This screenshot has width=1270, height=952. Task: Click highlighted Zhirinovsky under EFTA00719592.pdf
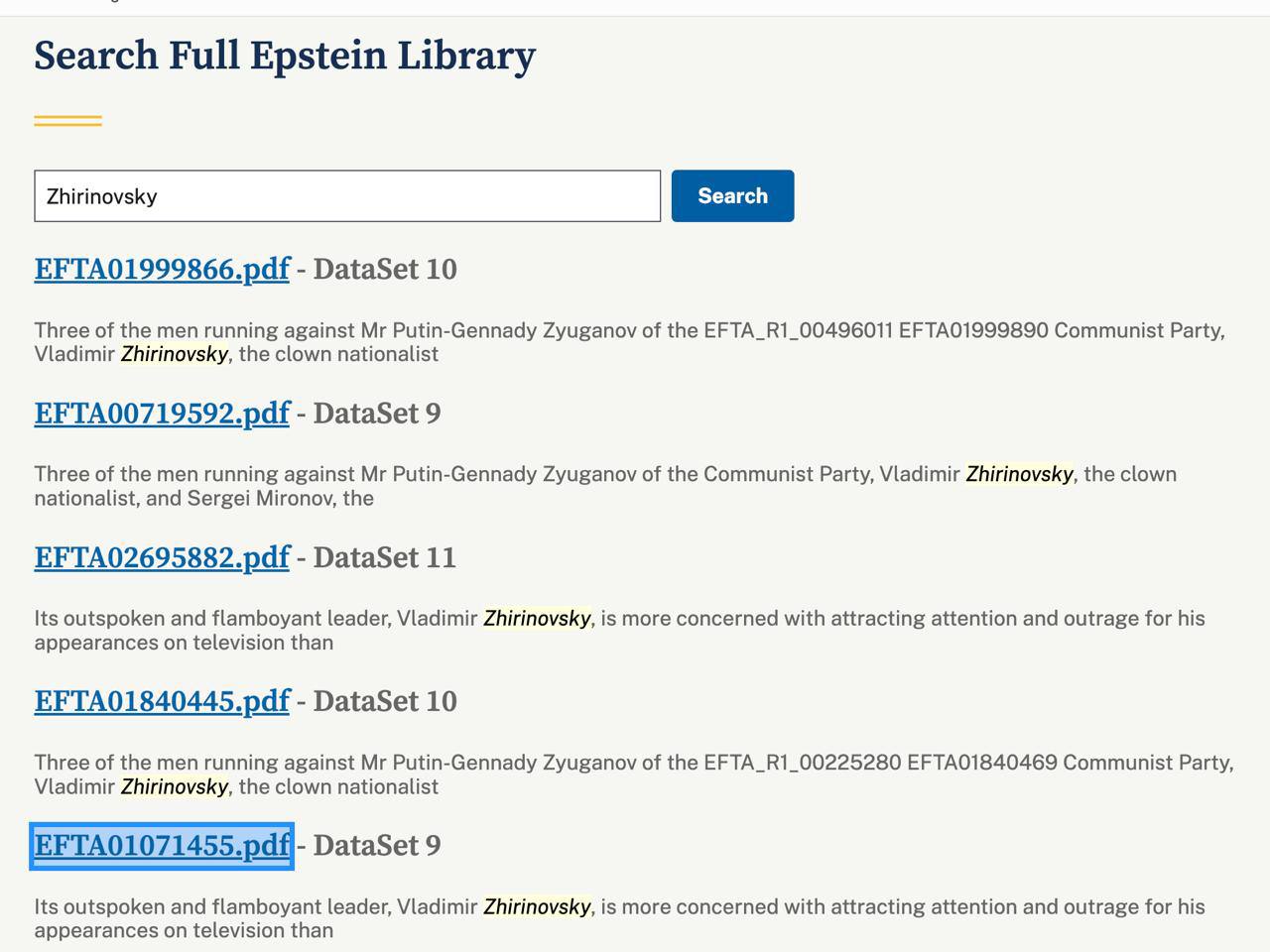[x=1019, y=474]
